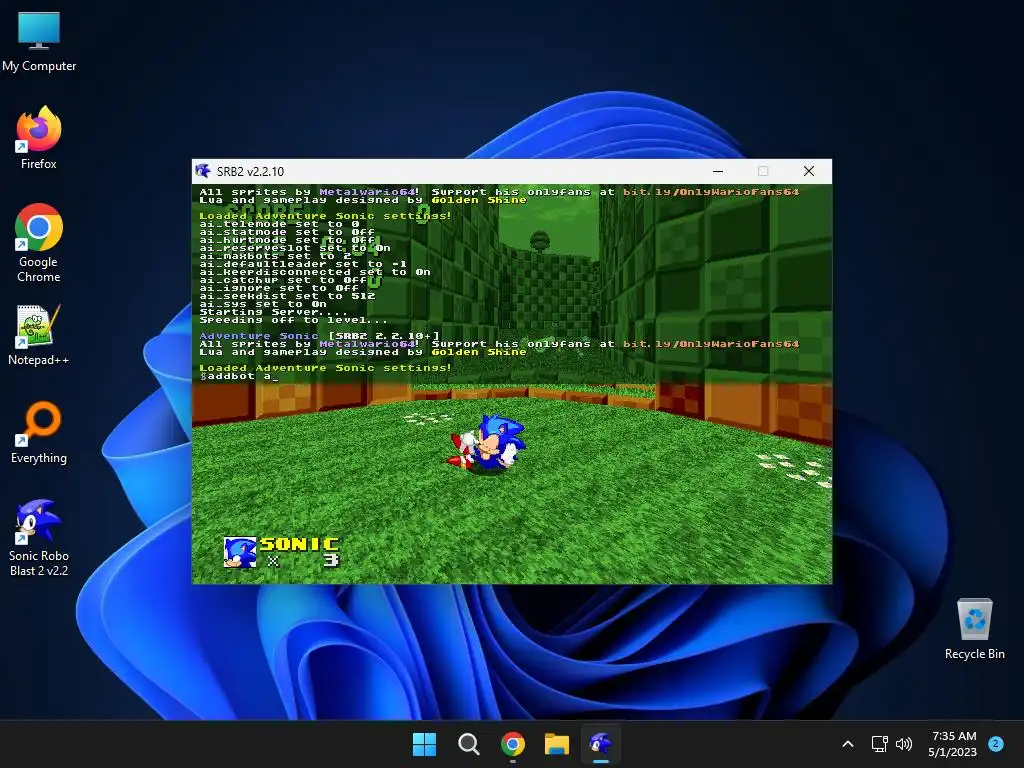
Task: Open taskbar Search magnifier
Action: coord(468,744)
